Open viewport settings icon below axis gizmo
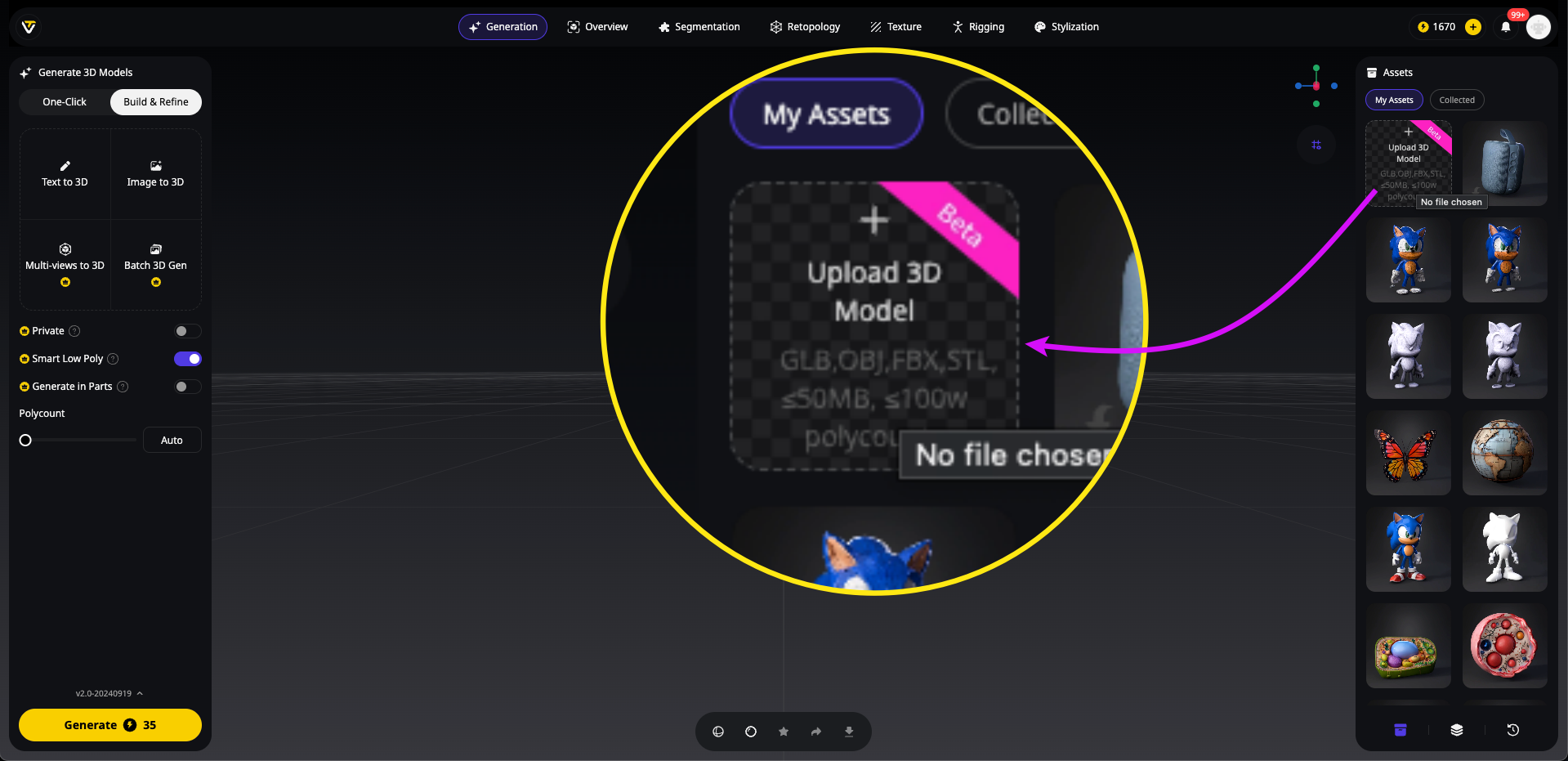Viewport: 1568px width, 761px height. pos(1316,145)
